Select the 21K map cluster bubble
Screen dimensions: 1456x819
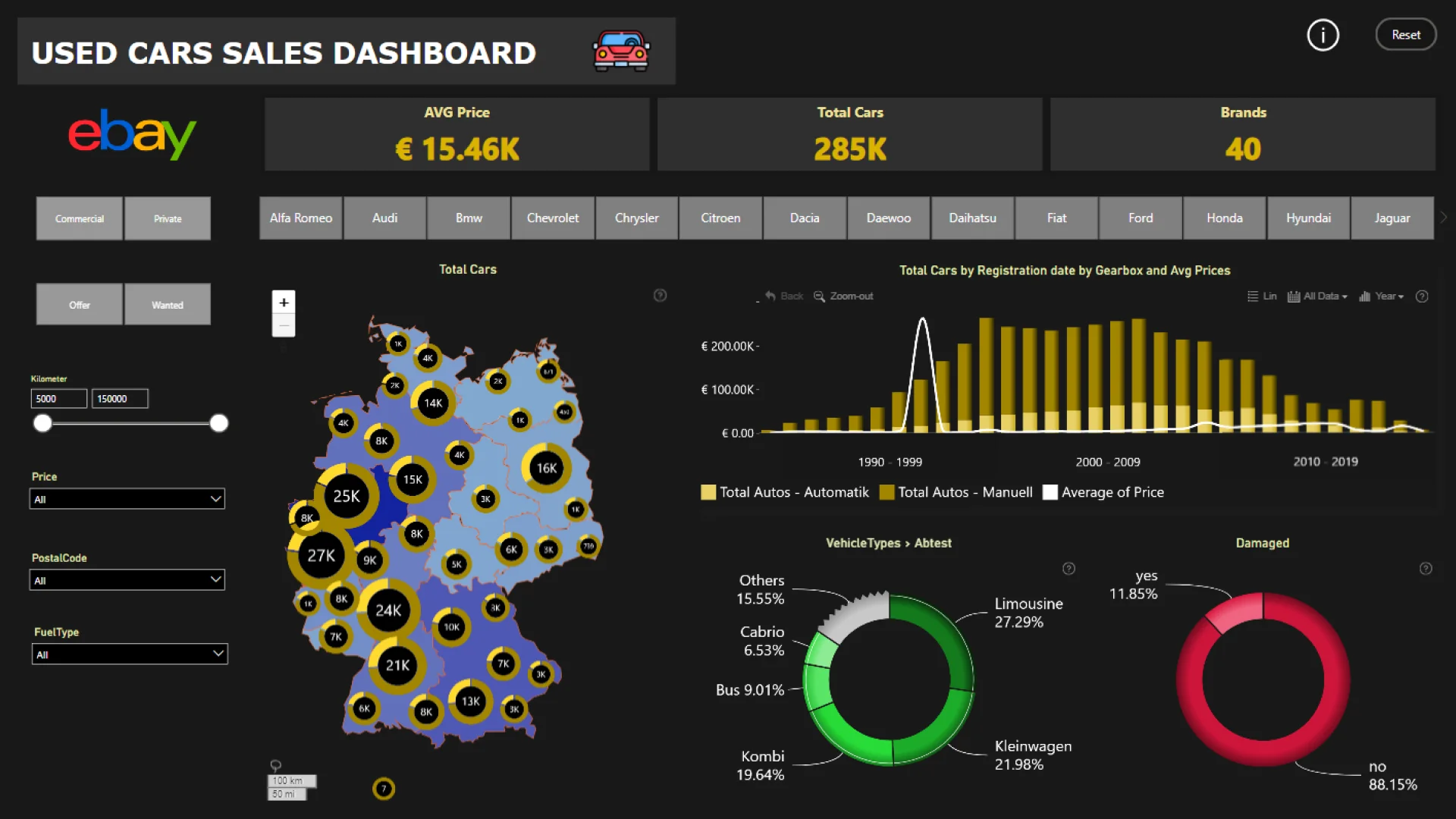click(397, 665)
